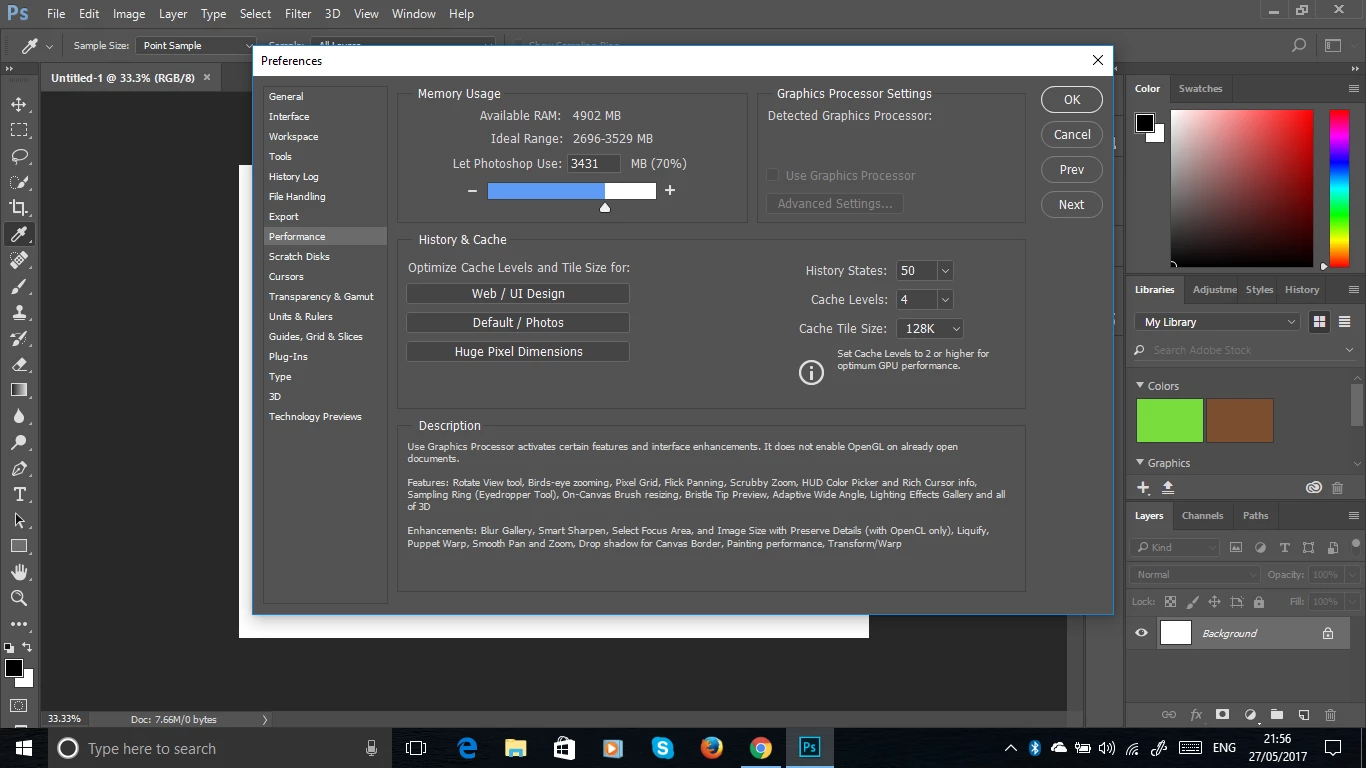The image size is (1366, 768).
Task: Toggle Lock image pixels brush icon
Action: [x=1192, y=602]
